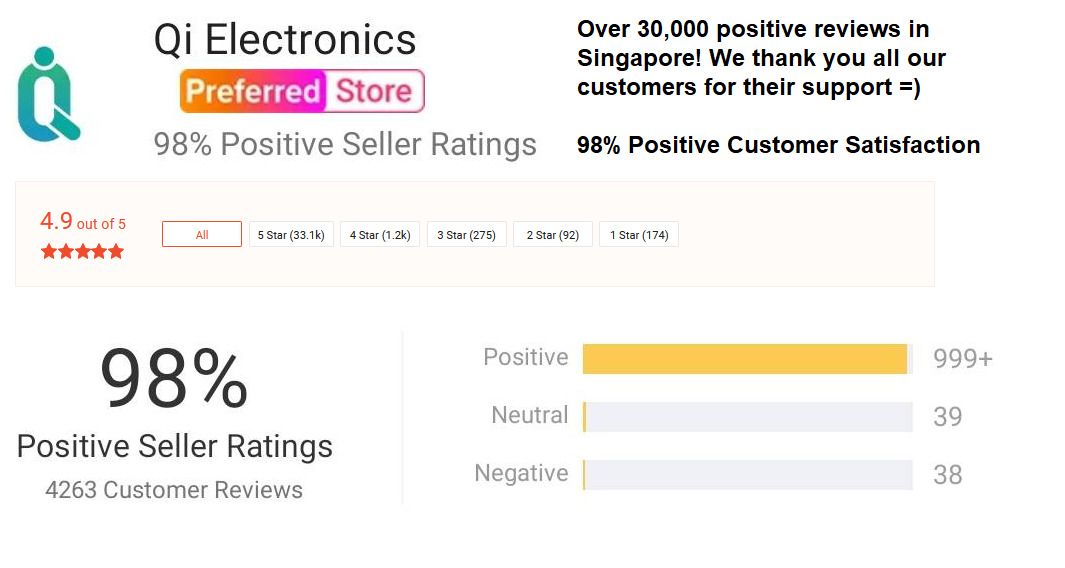Image resolution: width=1065 pixels, height=568 pixels.
Task: Click the Preferred Store badge
Action: tap(302, 91)
